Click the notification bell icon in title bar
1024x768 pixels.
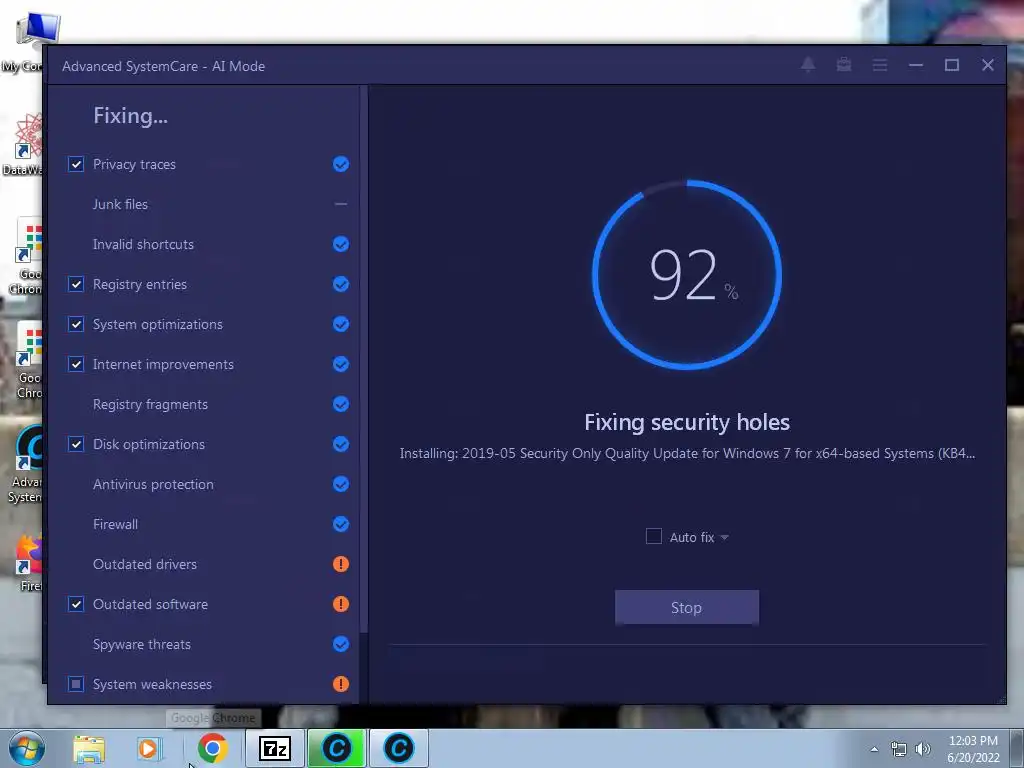[x=808, y=65]
